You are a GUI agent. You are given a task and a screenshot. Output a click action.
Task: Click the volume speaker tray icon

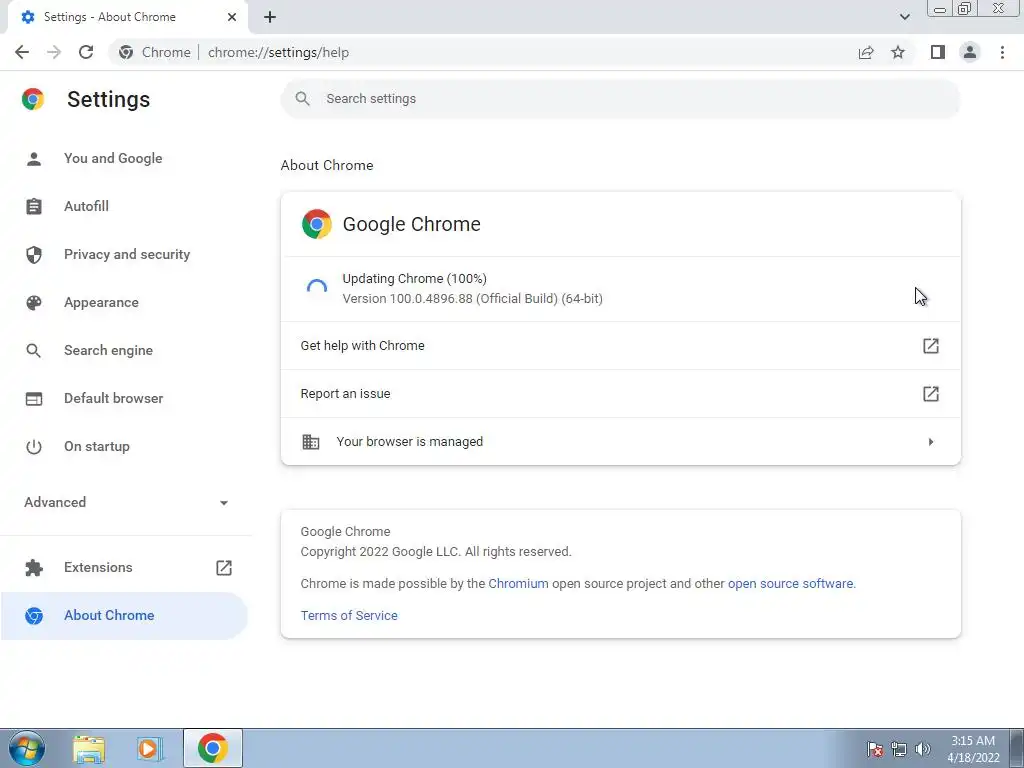click(x=923, y=749)
